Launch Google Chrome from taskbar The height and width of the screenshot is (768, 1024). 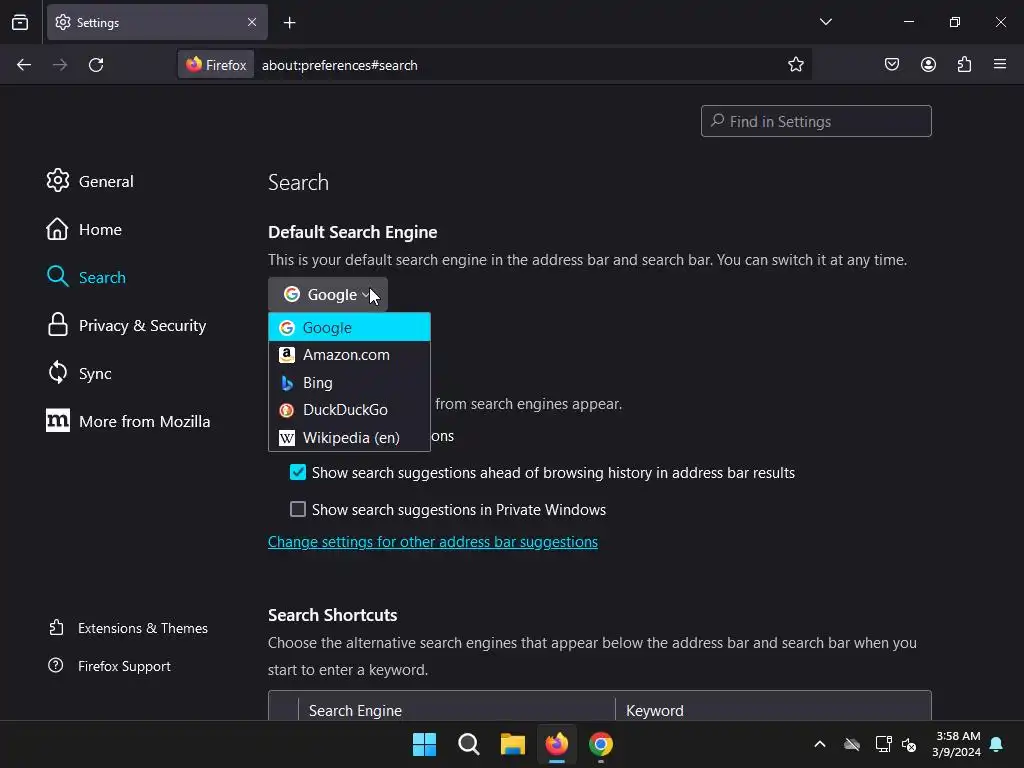(601, 744)
